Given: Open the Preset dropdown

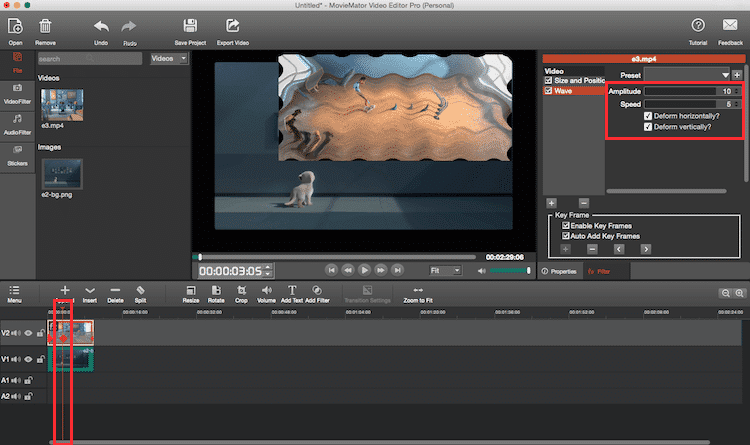Looking at the screenshot, I should 687,75.
